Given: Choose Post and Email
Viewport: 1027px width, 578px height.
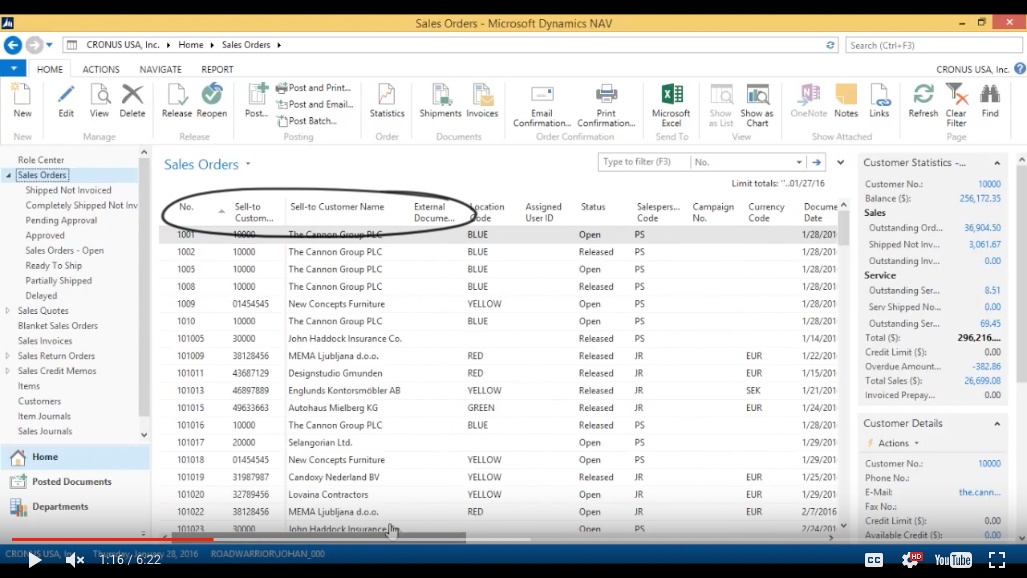Looking at the screenshot, I should pyautogui.click(x=315, y=104).
